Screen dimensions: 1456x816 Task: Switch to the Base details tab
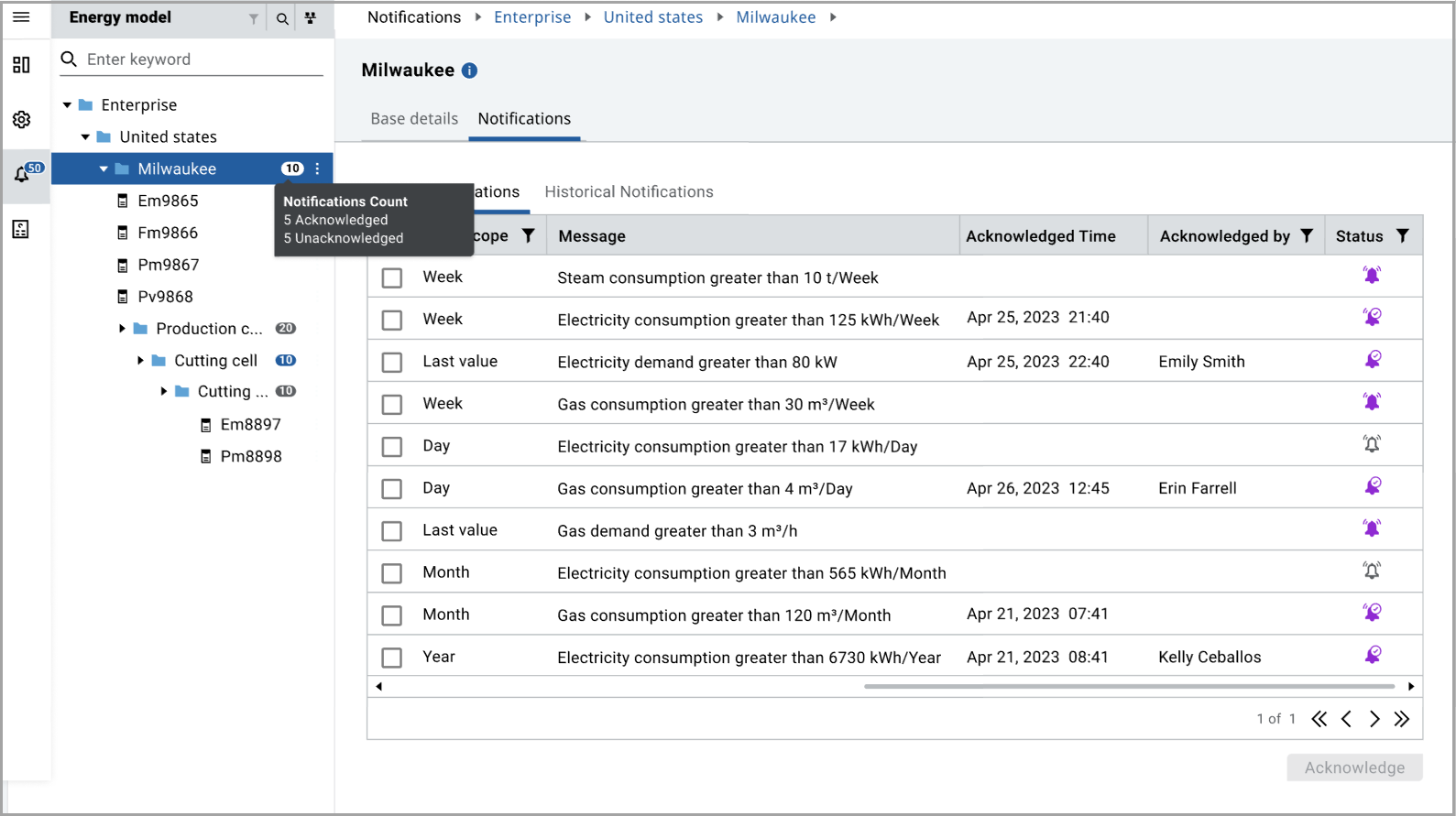tap(414, 119)
